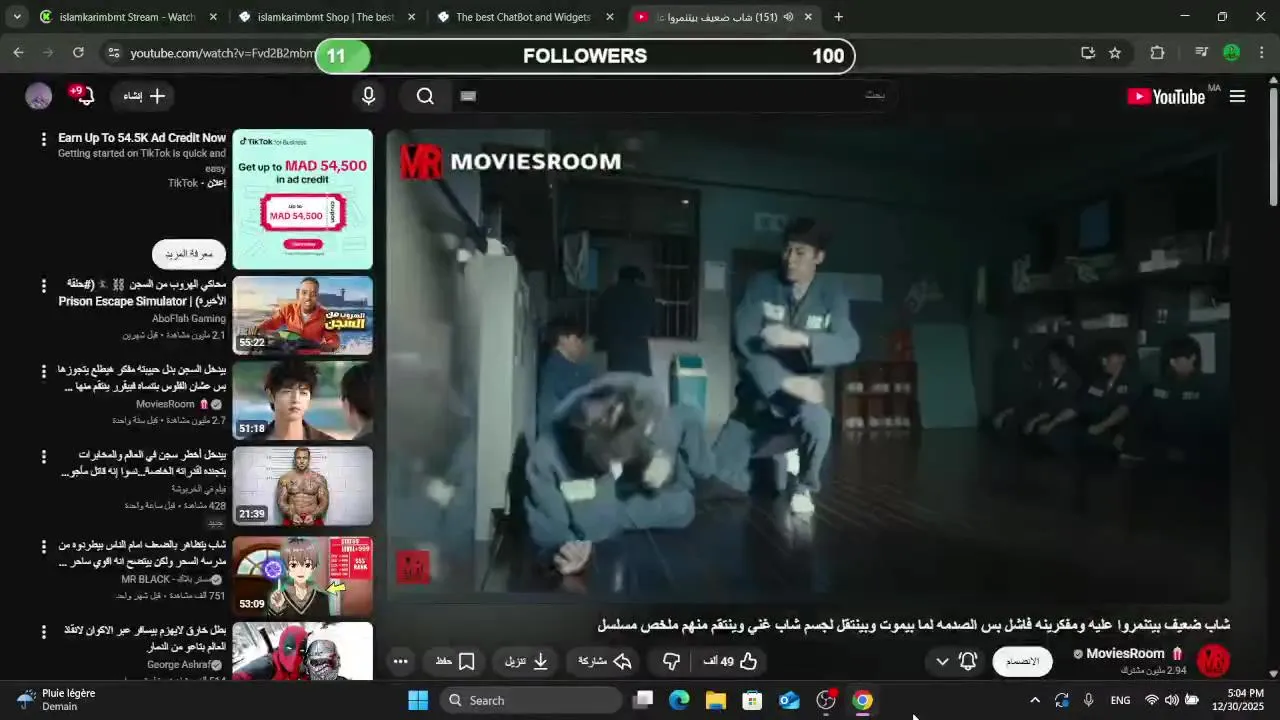Screen dimensions: 1280x720
Task: Switch to islamkarimbmt Shop tab
Action: (325, 17)
